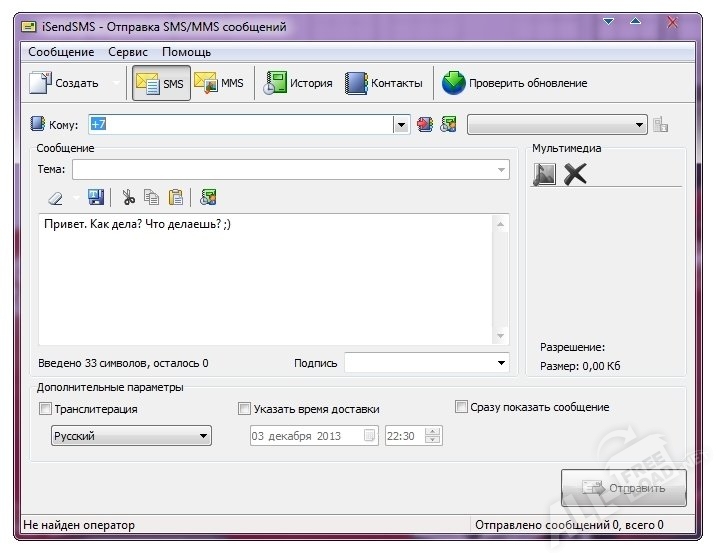
Task: Expand the Кому recipient dropdown arrow
Action: pos(401,125)
